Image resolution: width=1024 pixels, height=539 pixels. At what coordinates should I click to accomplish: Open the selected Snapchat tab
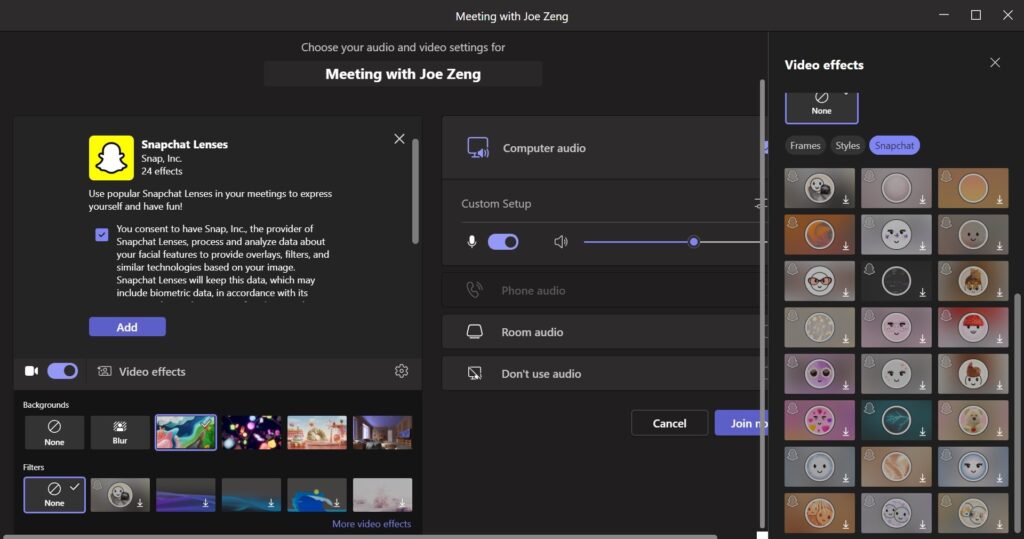[x=894, y=146]
